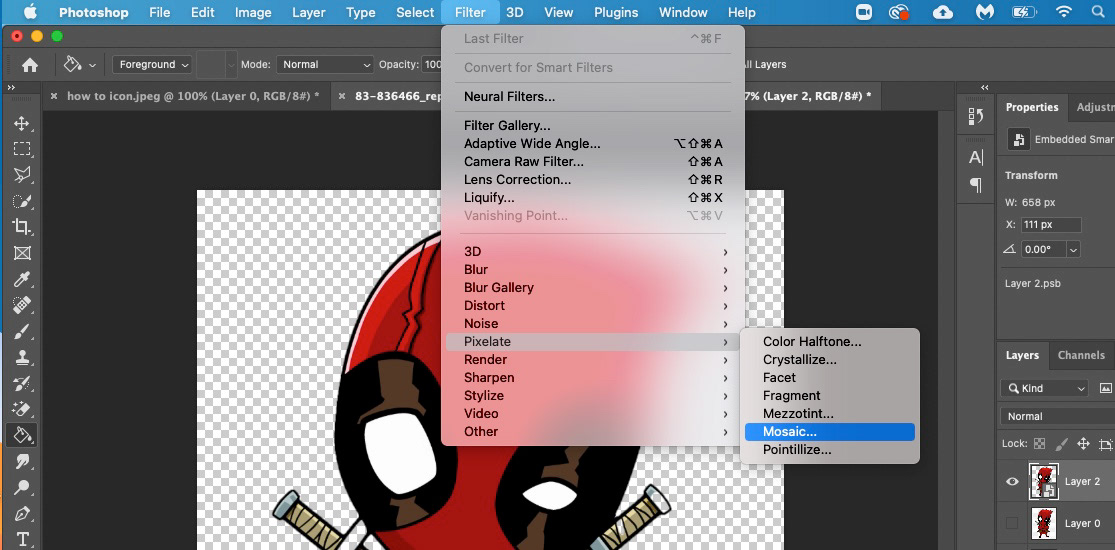1115x550 pixels.
Task: Hide Layer 2 with eye icon
Action: 1012,482
